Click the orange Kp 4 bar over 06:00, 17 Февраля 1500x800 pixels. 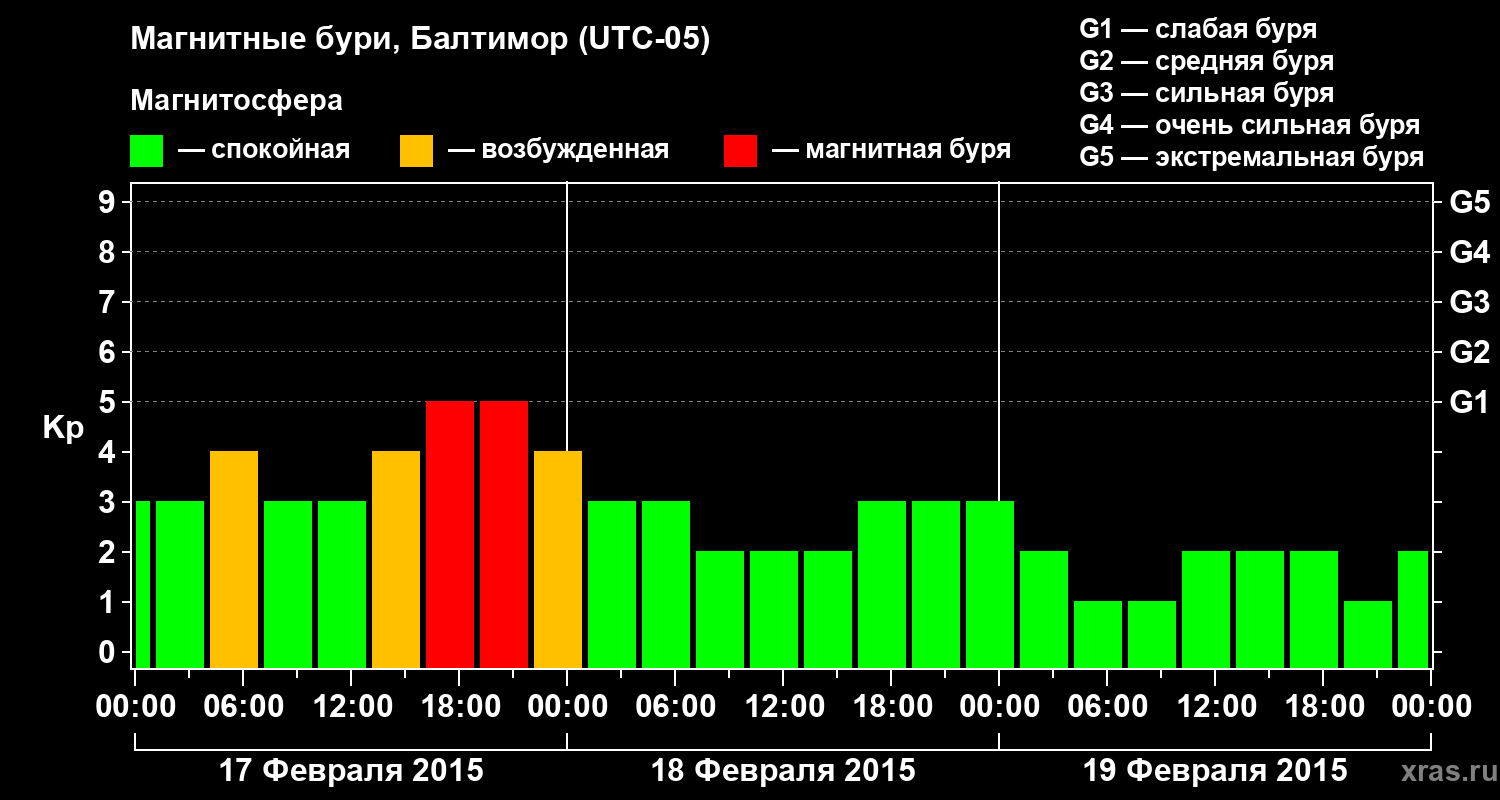pyautogui.click(x=234, y=559)
